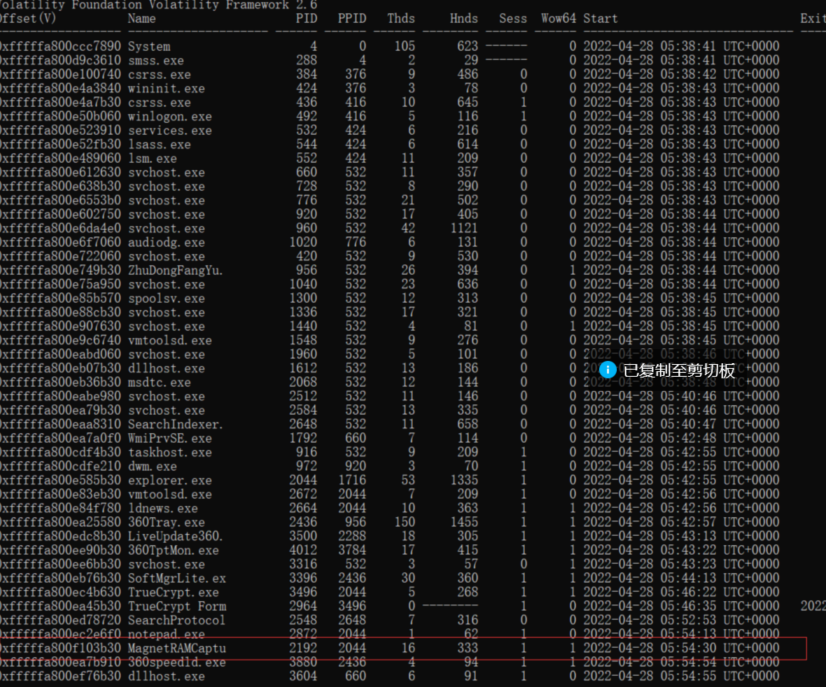Screen dimensions: 826x687
Task: Click offset 0xfffffa800e612630 of svchost.exe
Action: click(x=61, y=172)
